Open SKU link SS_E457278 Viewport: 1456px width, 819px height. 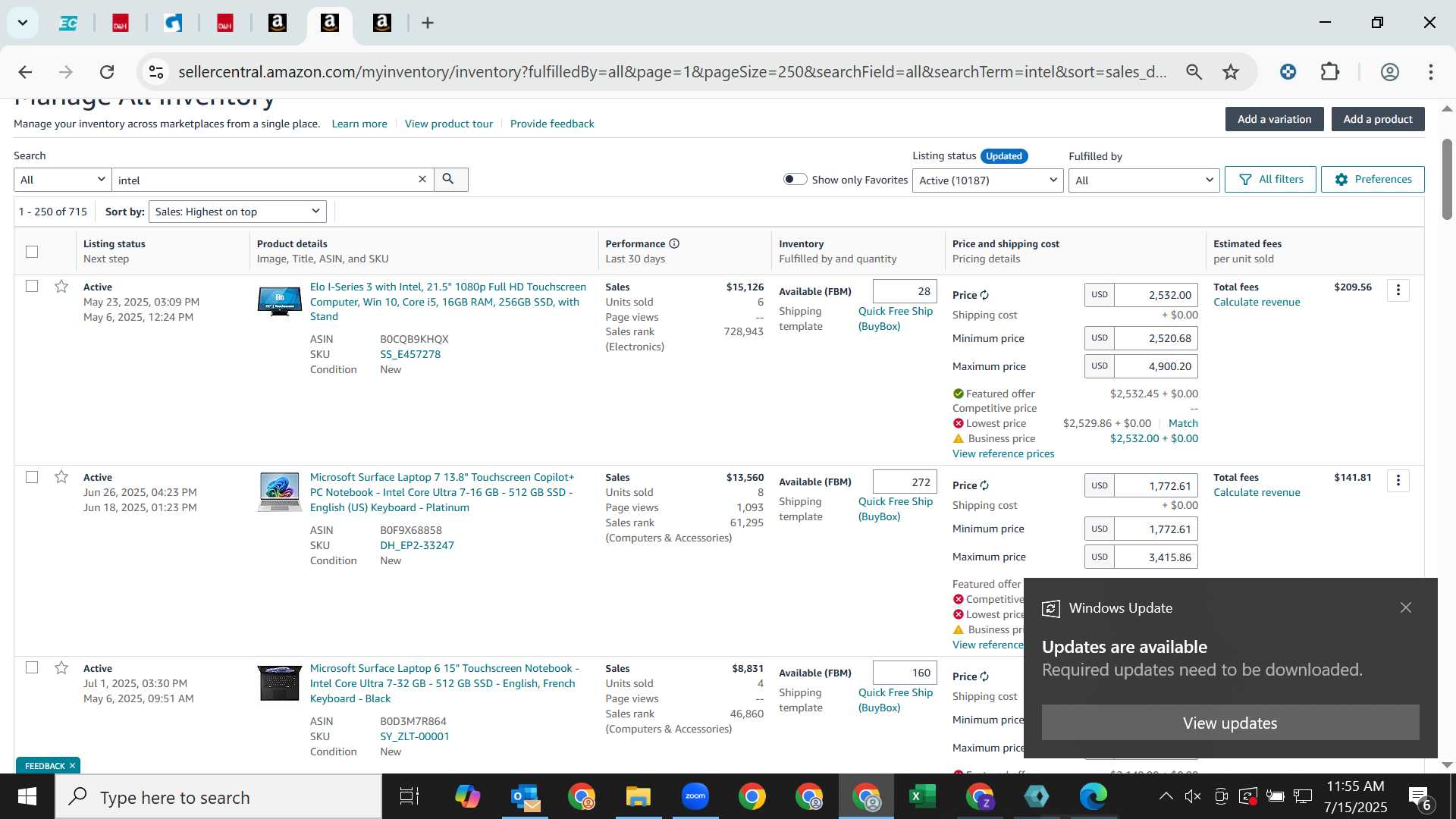410,354
